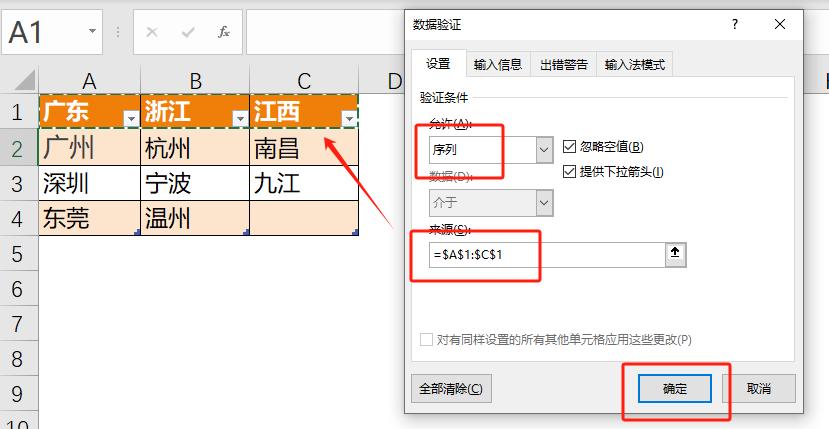Open the Name Box dropdown arrow
This screenshot has width=829, height=429.
(x=92, y=31)
